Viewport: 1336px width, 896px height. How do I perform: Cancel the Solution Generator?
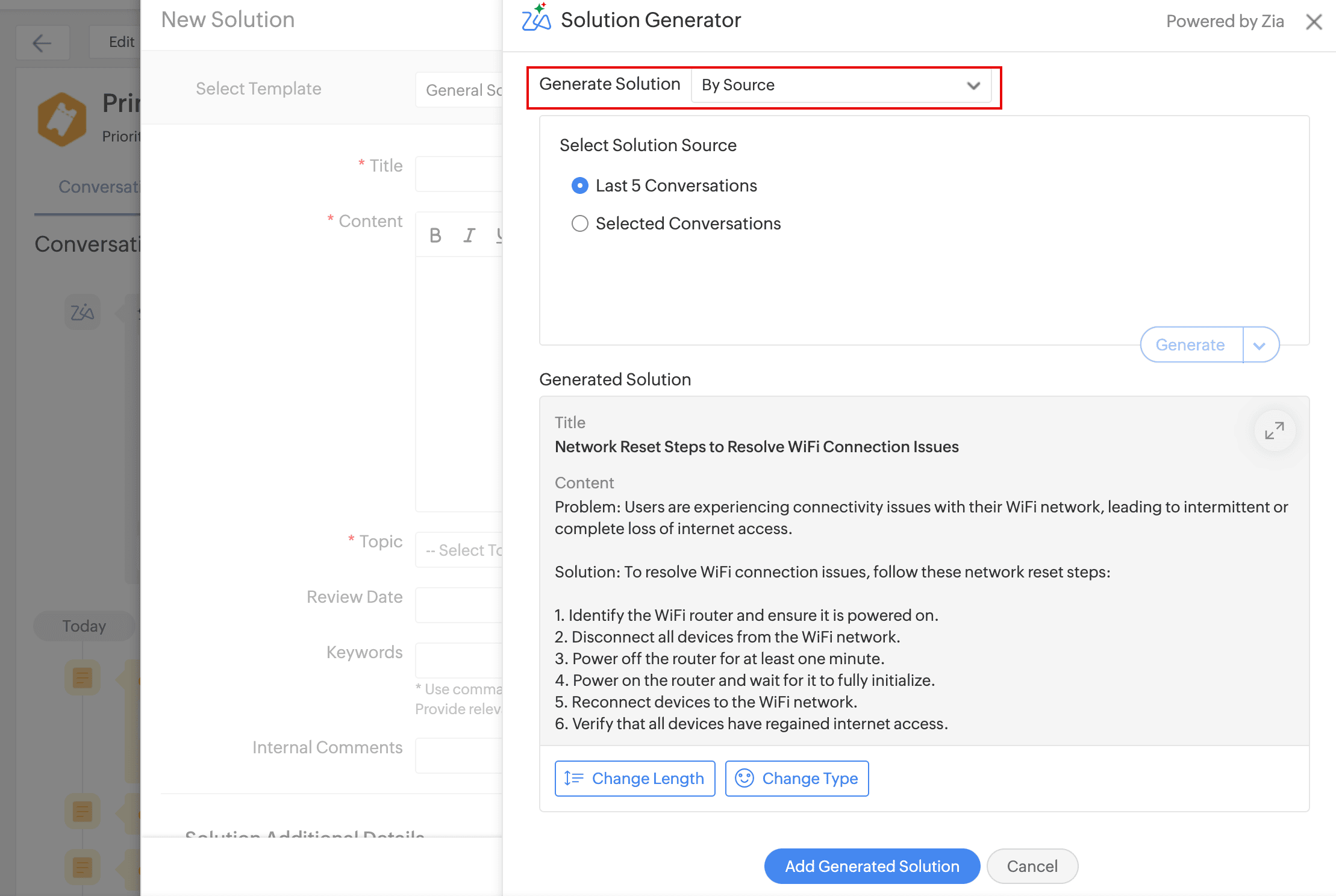(1032, 866)
